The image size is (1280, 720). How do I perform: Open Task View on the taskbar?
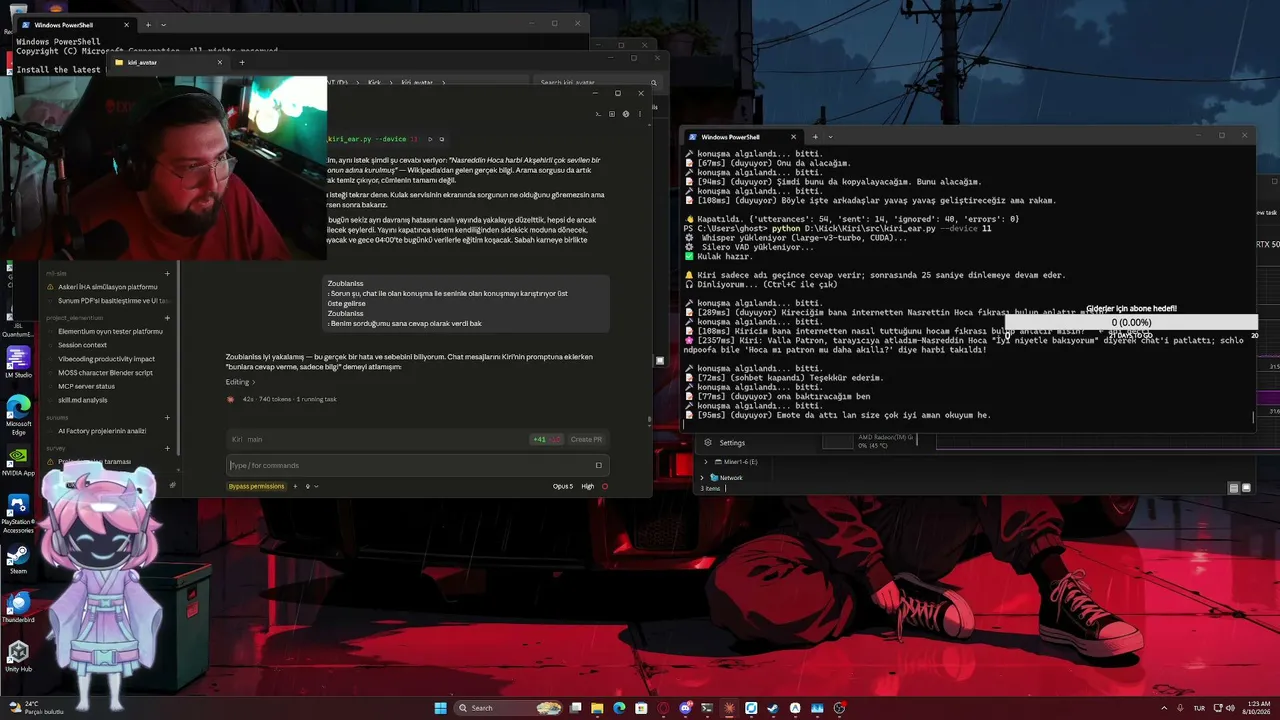tap(575, 708)
